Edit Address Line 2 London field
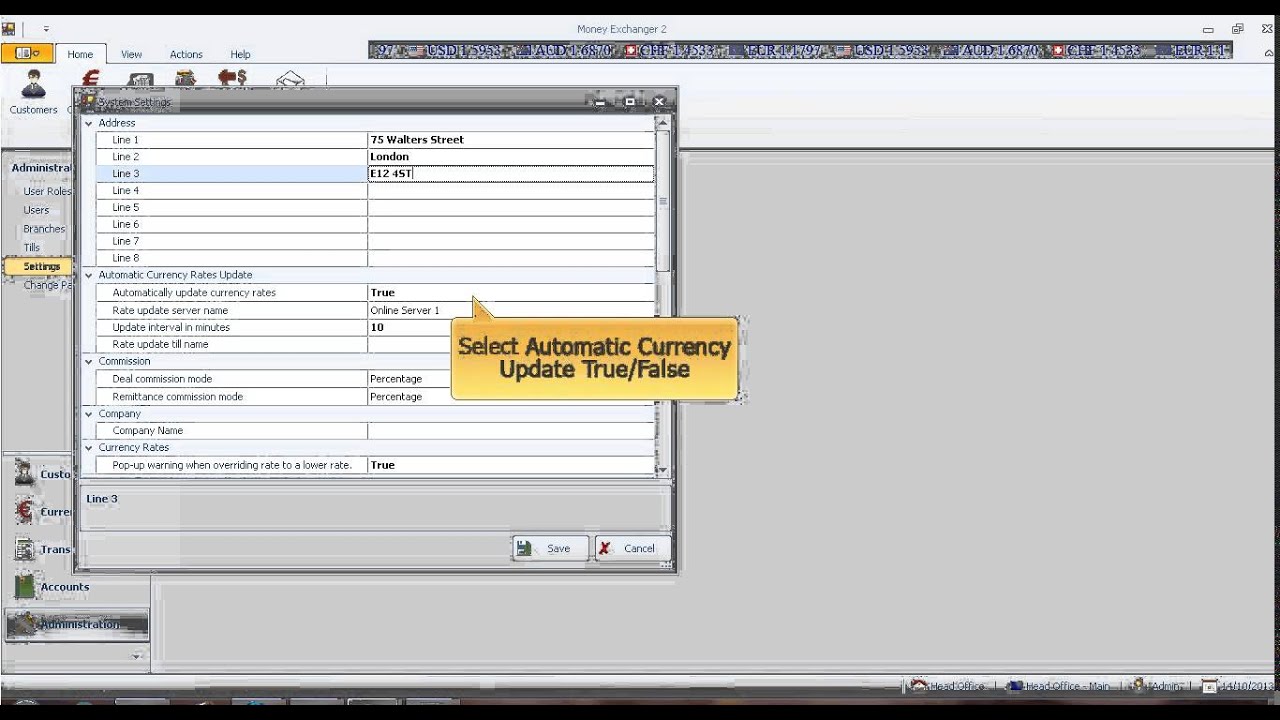 [511, 157]
